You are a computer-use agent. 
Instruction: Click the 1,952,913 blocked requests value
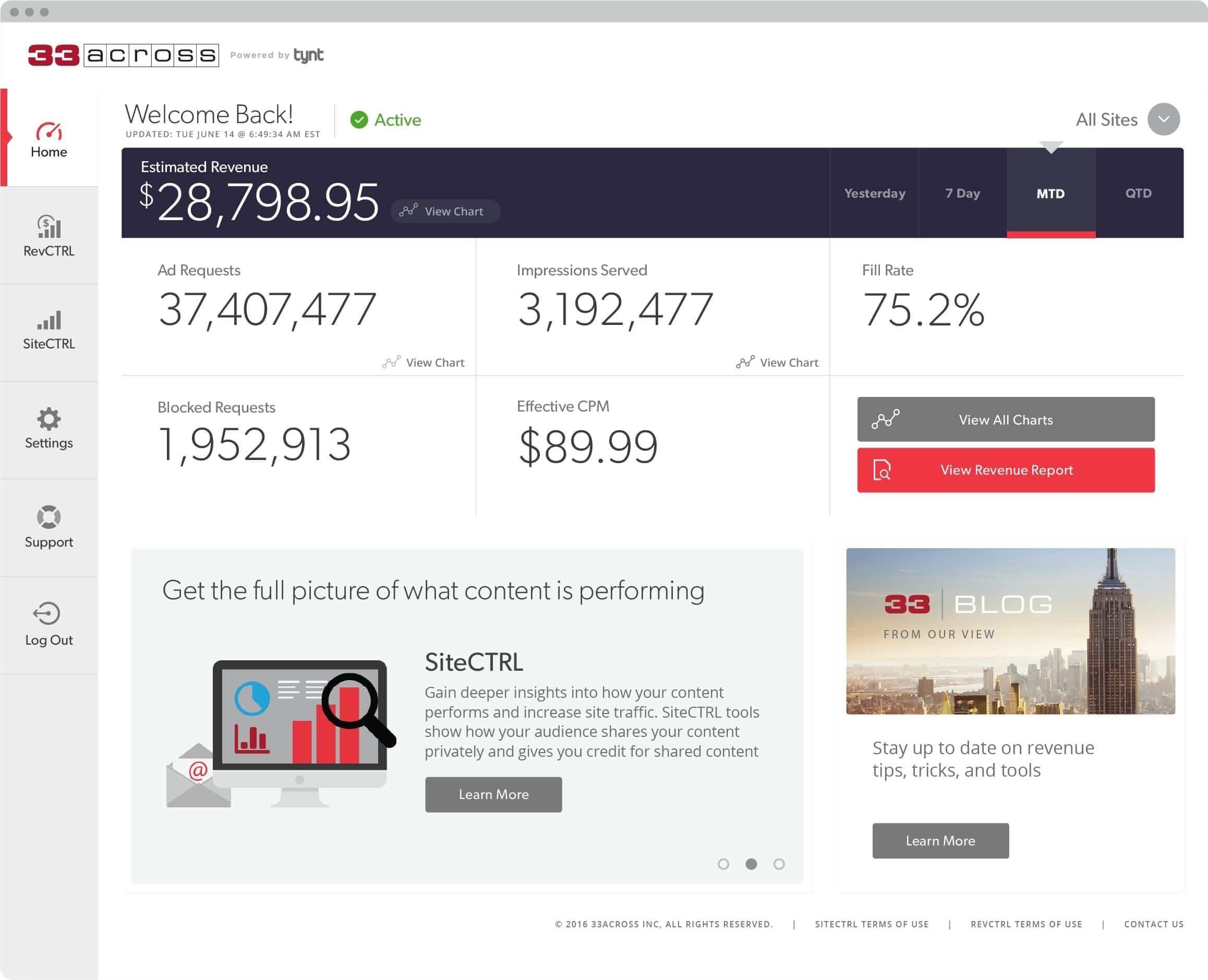pos(255,445)
